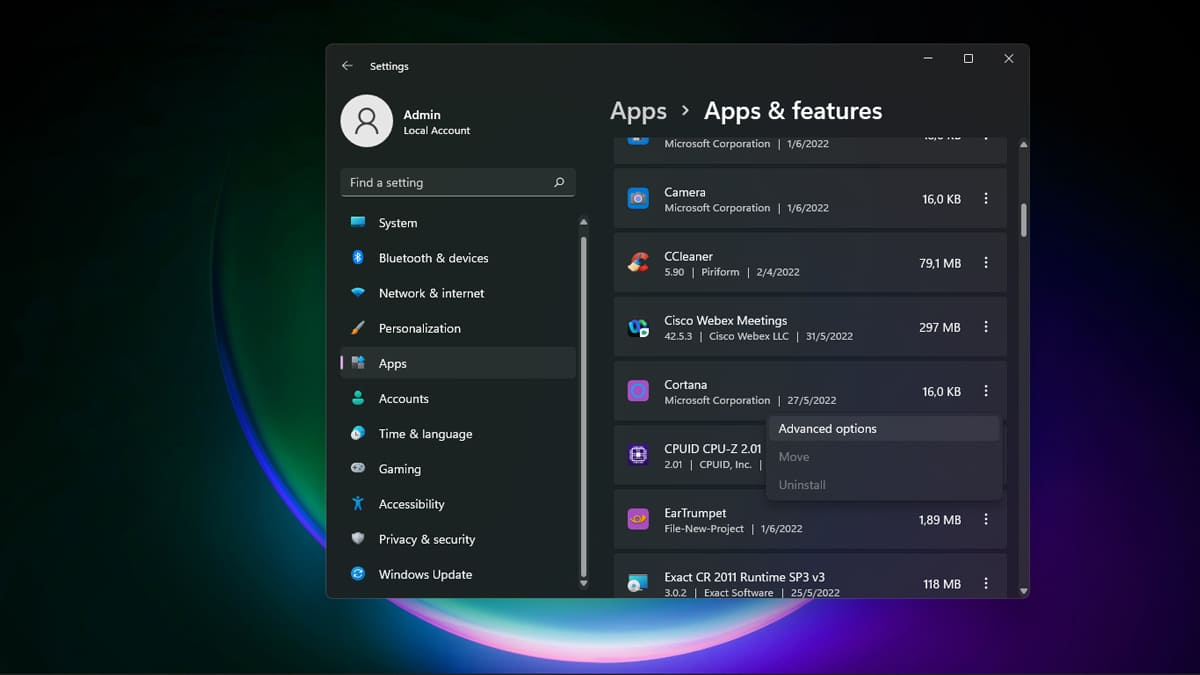Select the Personalization brush icon
The height and width of the screenshot is (675, 1200).
click(358, 328)
